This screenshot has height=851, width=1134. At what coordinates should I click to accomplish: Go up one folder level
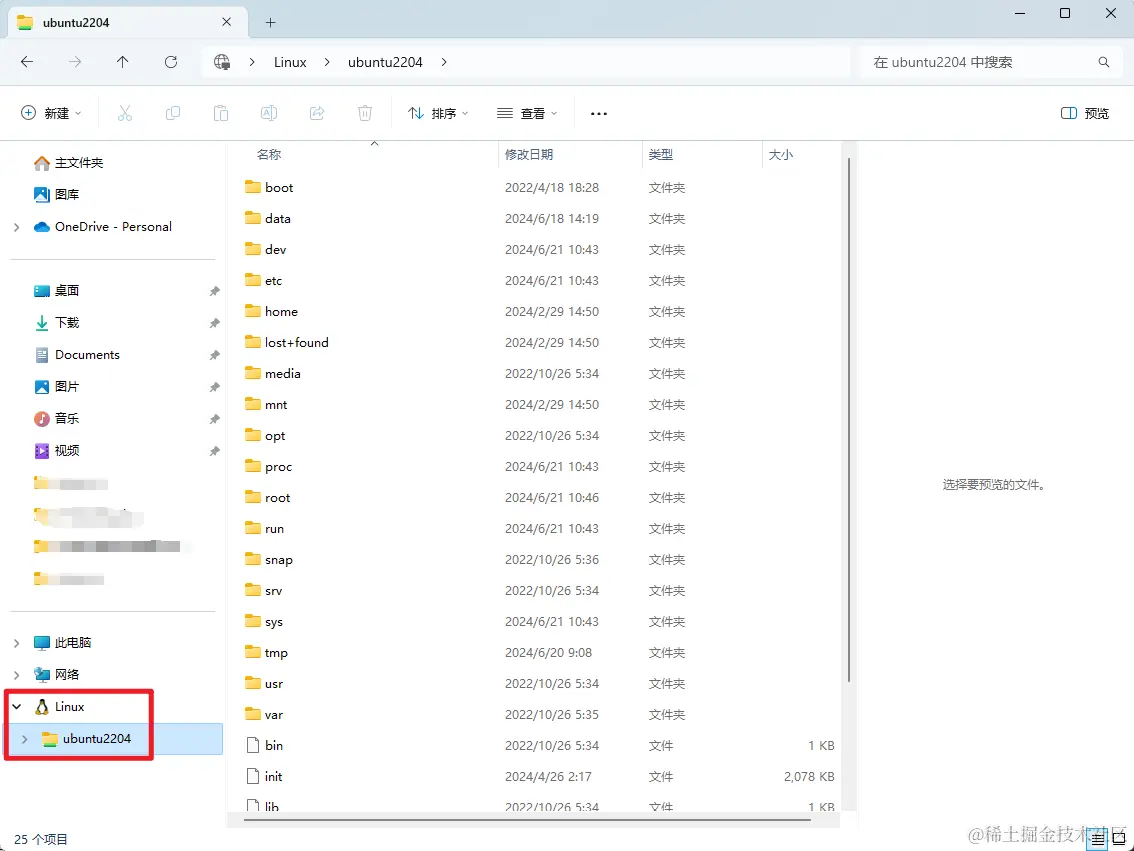tap(122, 62)
